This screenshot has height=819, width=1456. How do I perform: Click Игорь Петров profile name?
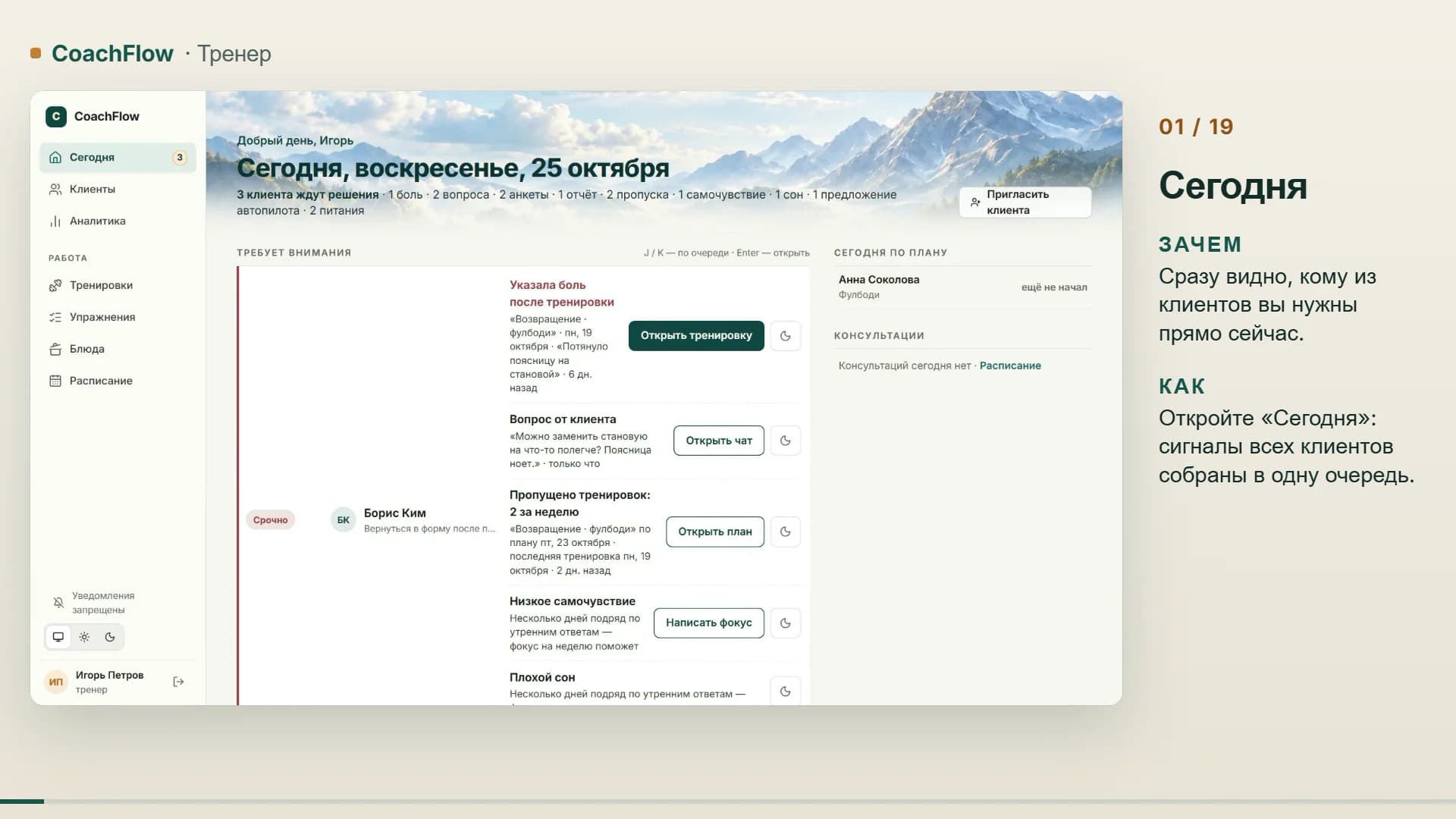click(109, 675)
